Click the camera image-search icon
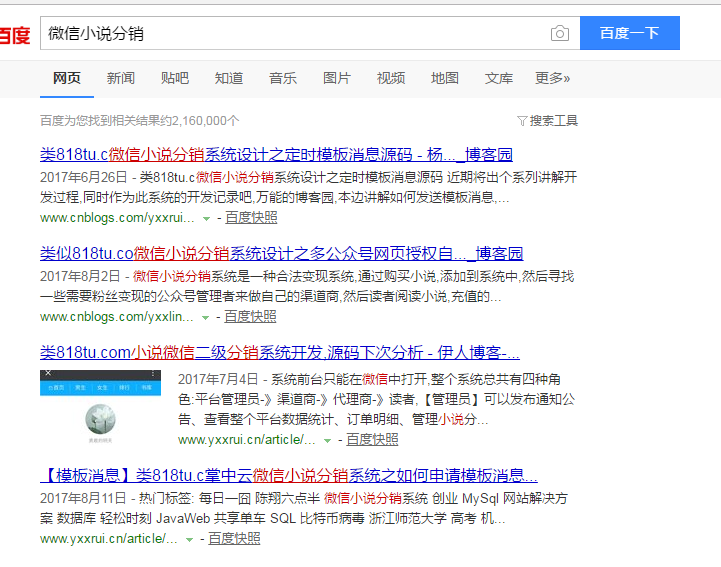This screenshot has width=721, height=567. tap(560, 33)
